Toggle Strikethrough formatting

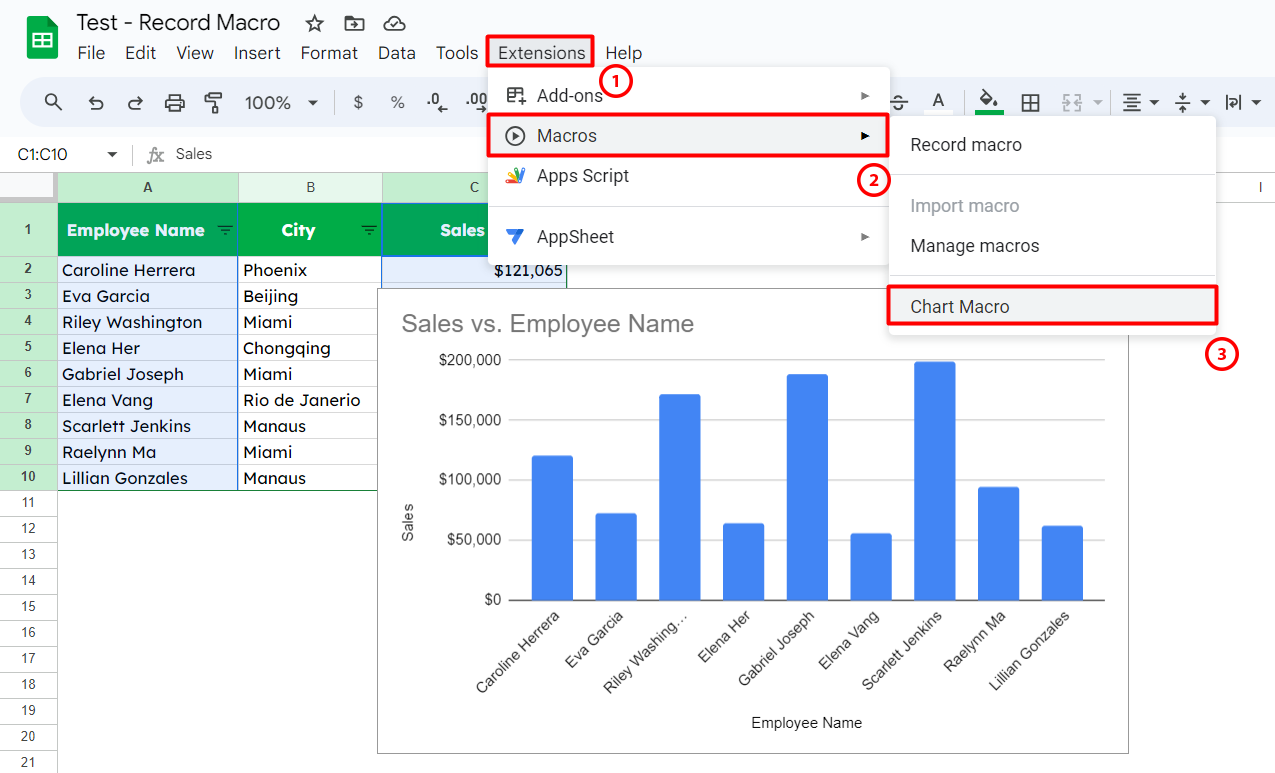[899, 102]
